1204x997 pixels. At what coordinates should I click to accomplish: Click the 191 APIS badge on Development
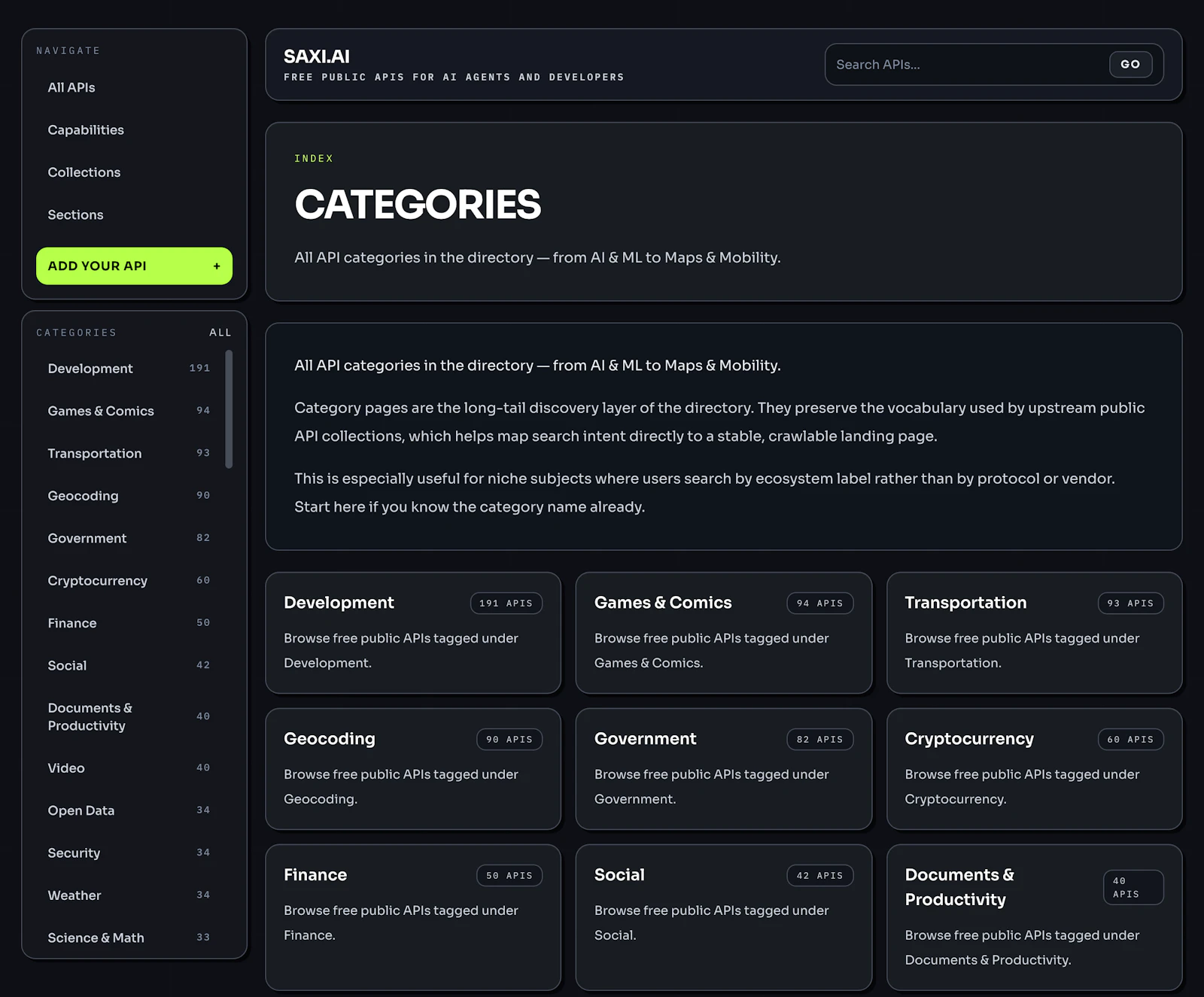(x=506, y=603)
